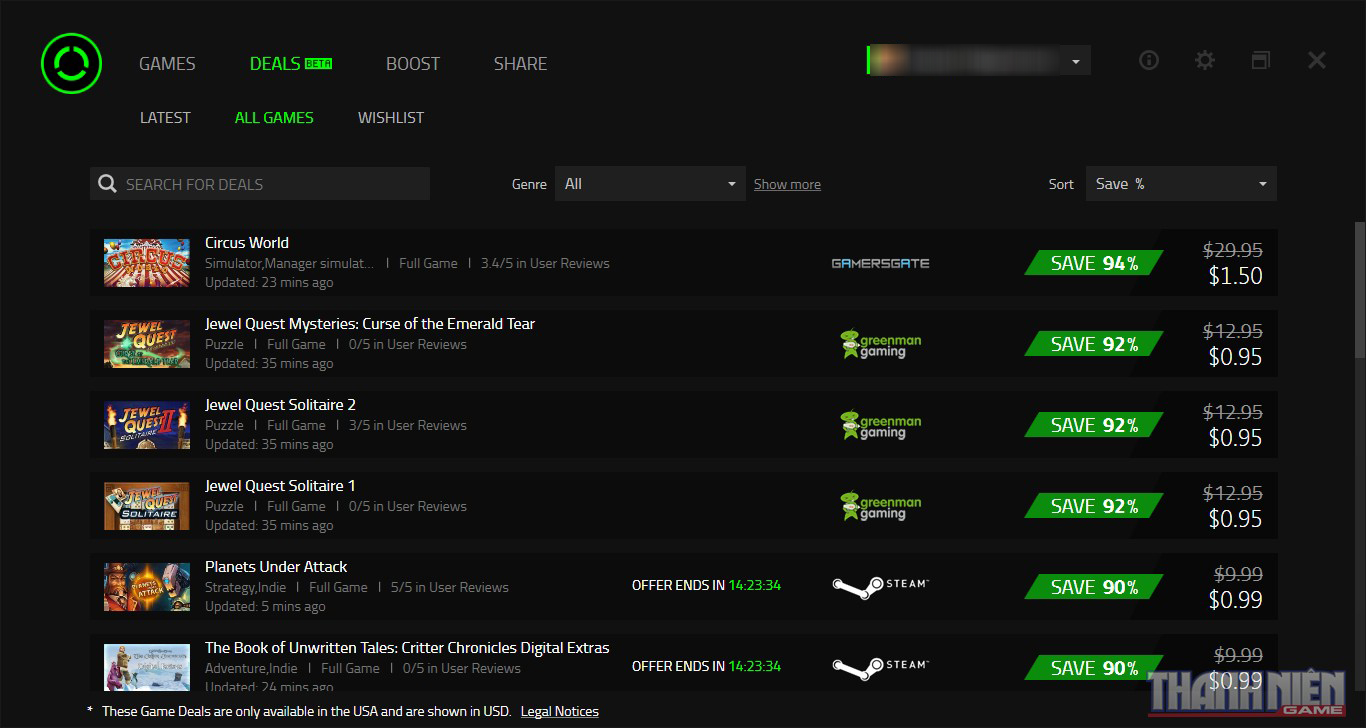Click the Razer Cortex green logo

pos(72,63)
